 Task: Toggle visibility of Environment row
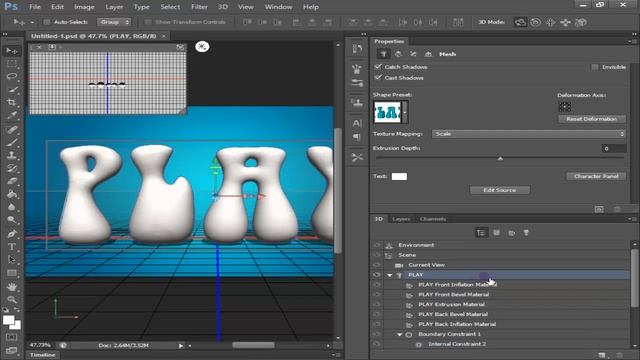(376, 245)
